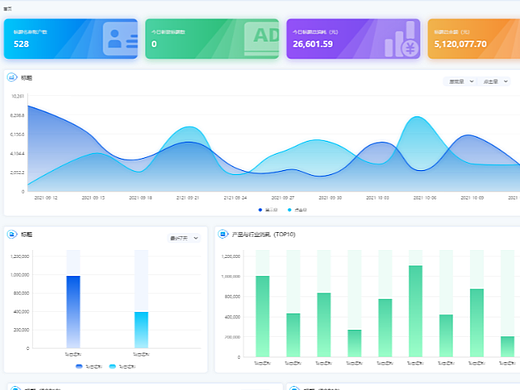This screenshot has height=390, width=520.
Task: Click the short cyan bar in small chart
Action: 141,330
